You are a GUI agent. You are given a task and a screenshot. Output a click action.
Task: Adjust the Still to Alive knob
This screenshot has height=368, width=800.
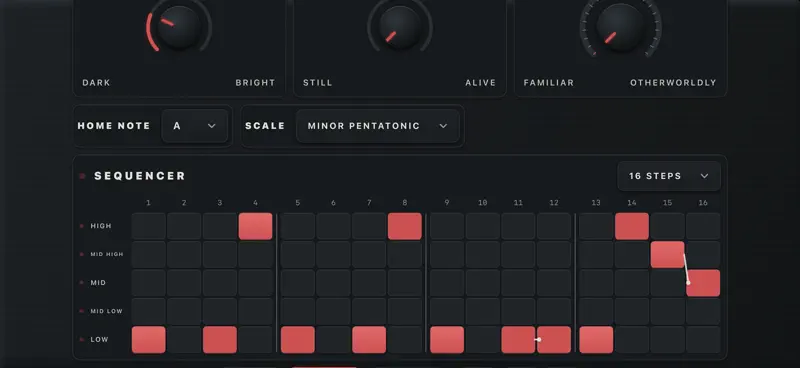[x=400, y=27]
